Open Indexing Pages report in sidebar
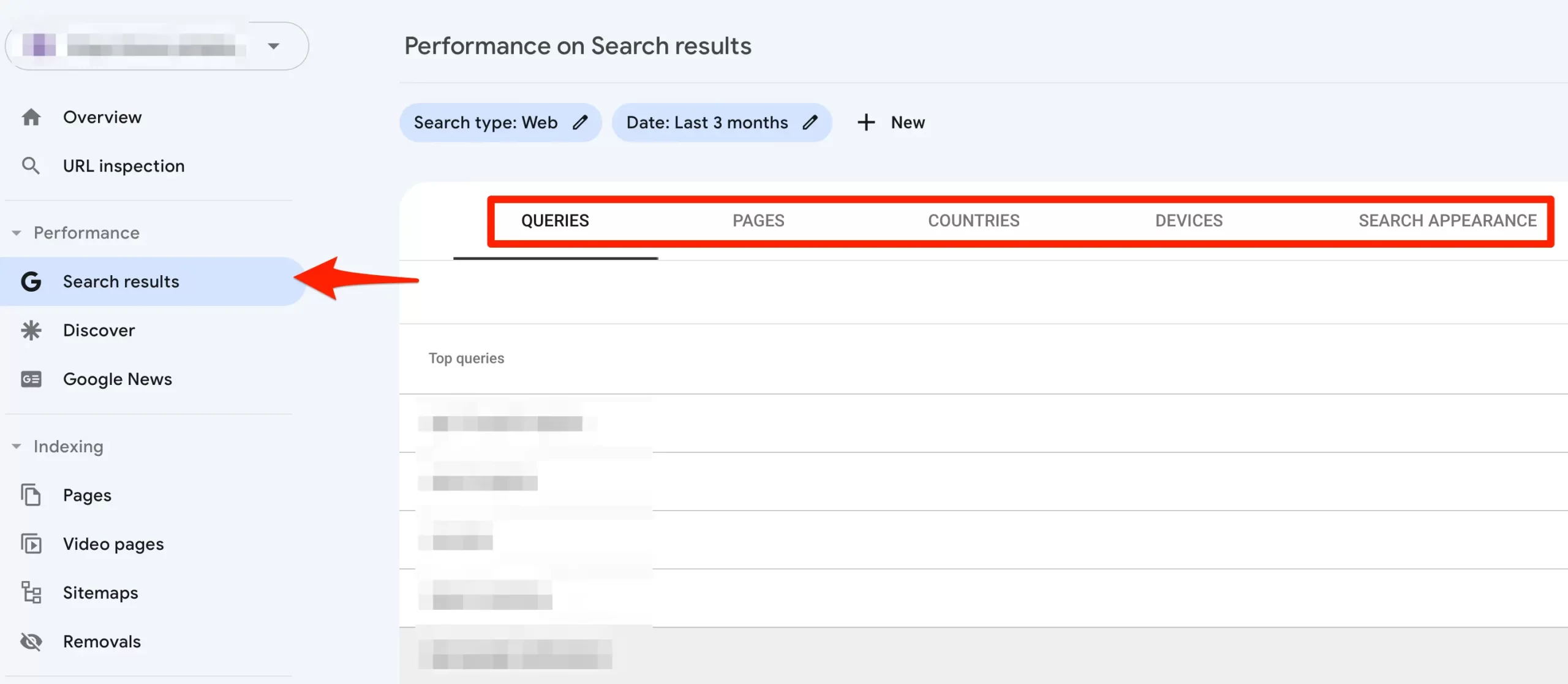1568x684 pixels. click(87, 495)
